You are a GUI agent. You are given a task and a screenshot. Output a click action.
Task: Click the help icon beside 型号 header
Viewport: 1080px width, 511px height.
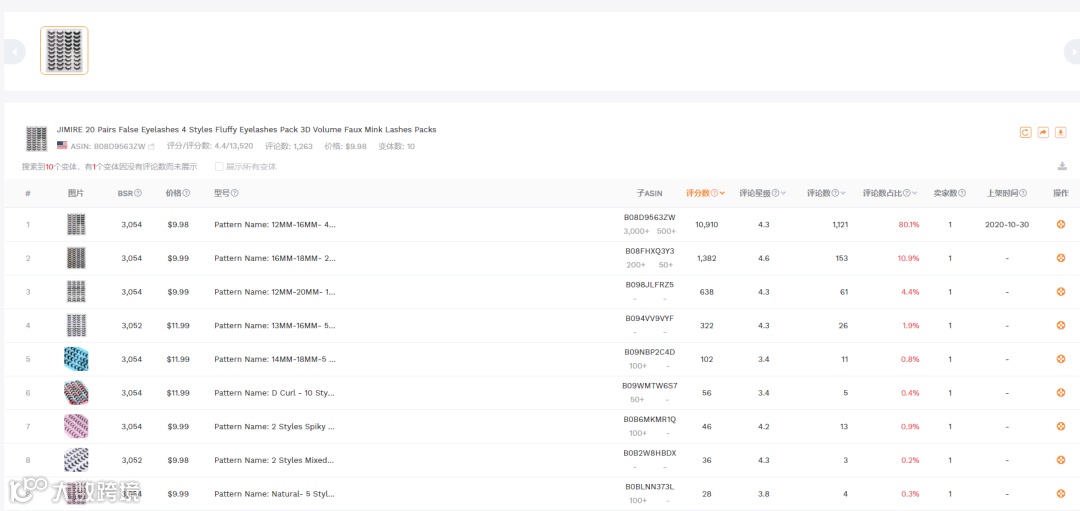(235, 194)
